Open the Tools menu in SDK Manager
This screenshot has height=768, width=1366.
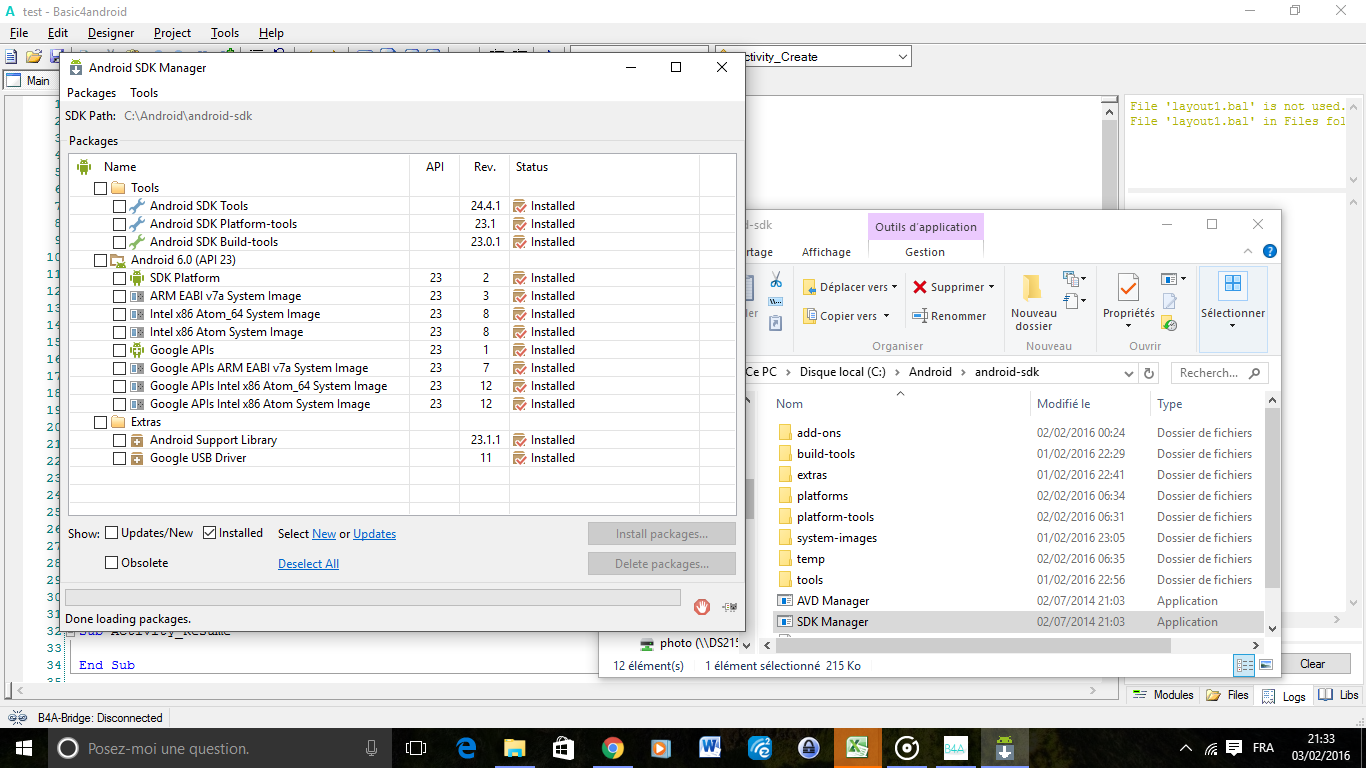pyautogui.click(x=144, y=93)
